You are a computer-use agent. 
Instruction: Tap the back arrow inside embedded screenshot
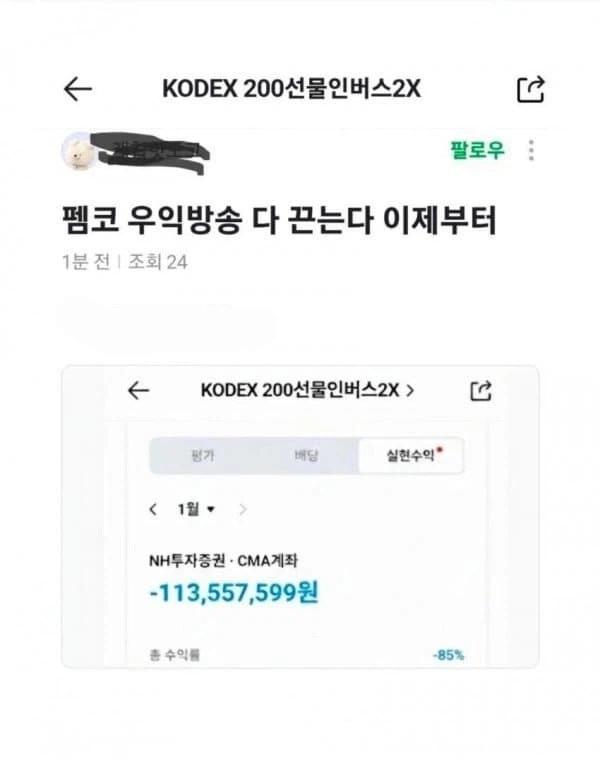click(x=138, y=390)
